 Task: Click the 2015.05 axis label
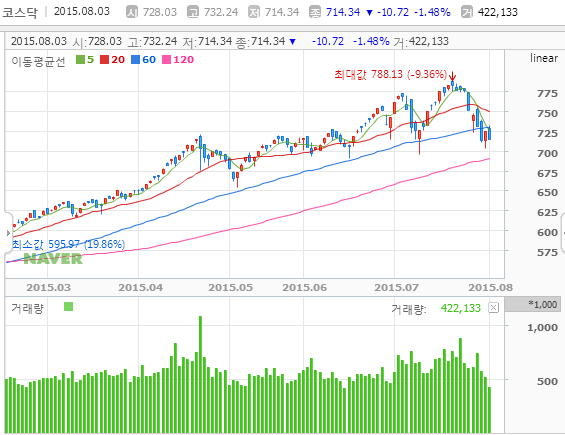tap(231, 288)
